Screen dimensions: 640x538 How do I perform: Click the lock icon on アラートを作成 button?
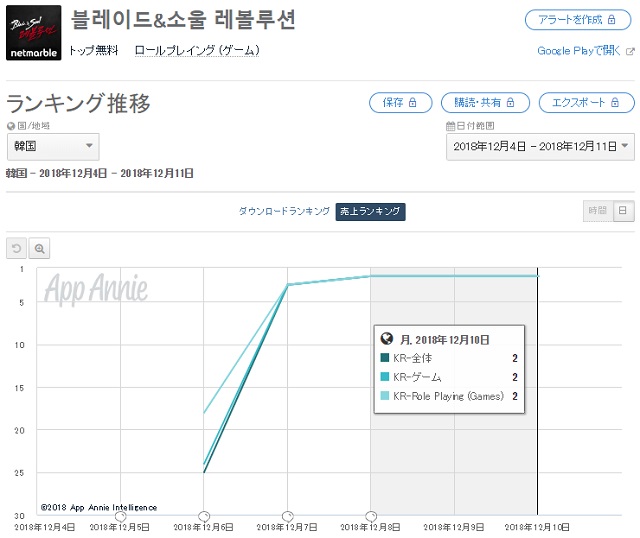coord(611,20)
